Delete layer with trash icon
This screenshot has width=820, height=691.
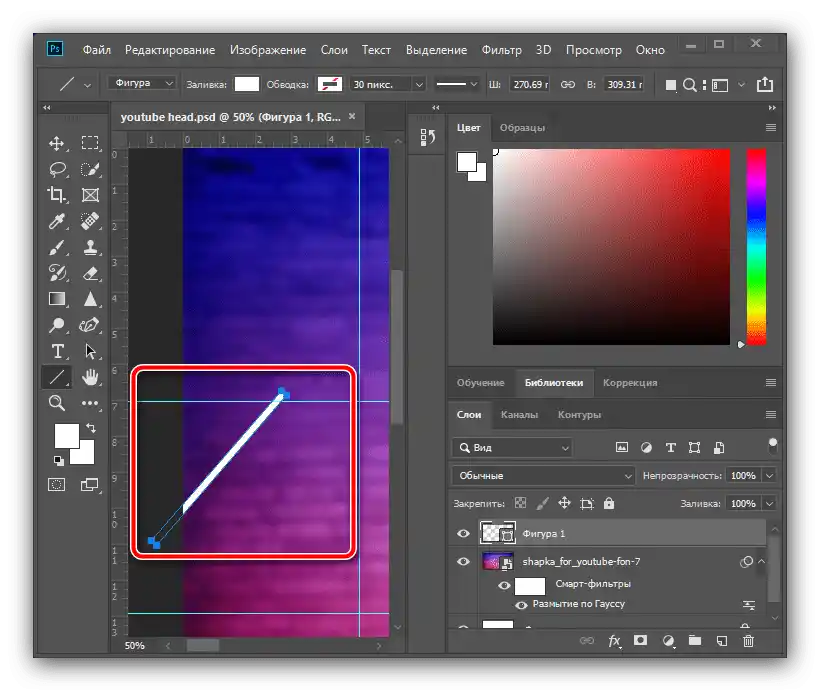click(749, 641)
